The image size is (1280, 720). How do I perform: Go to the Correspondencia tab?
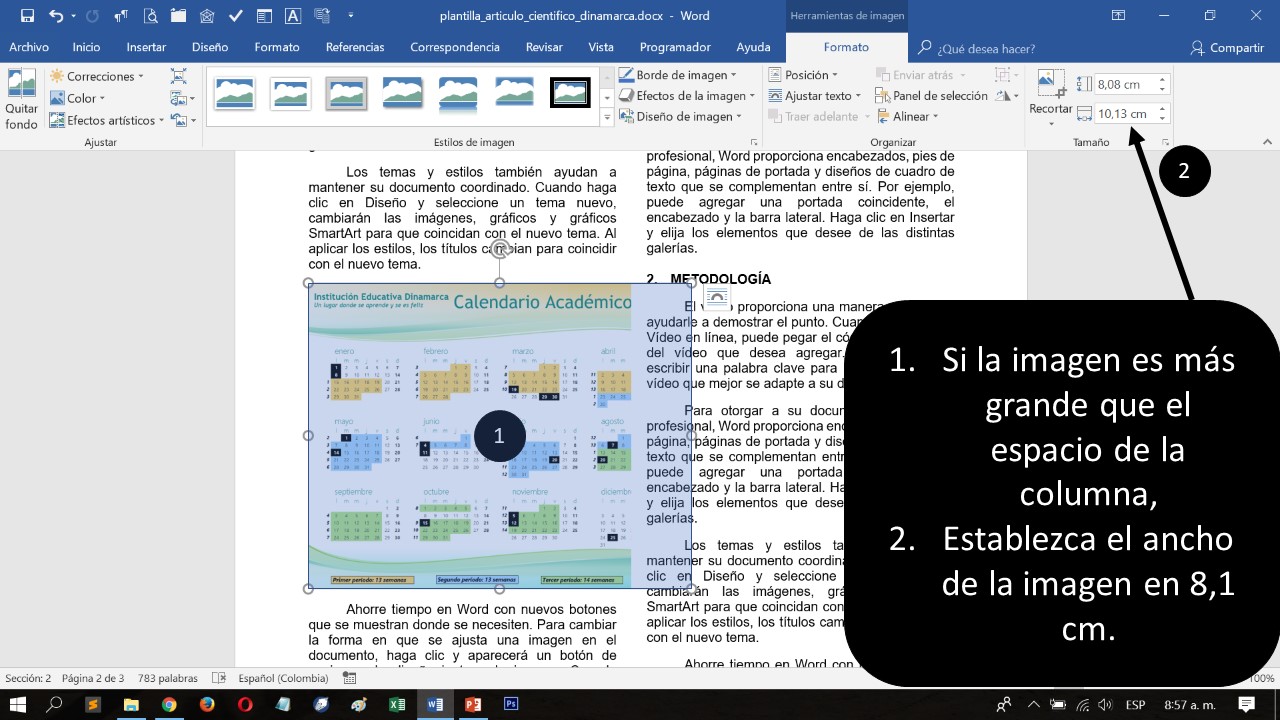pos(455,47)
